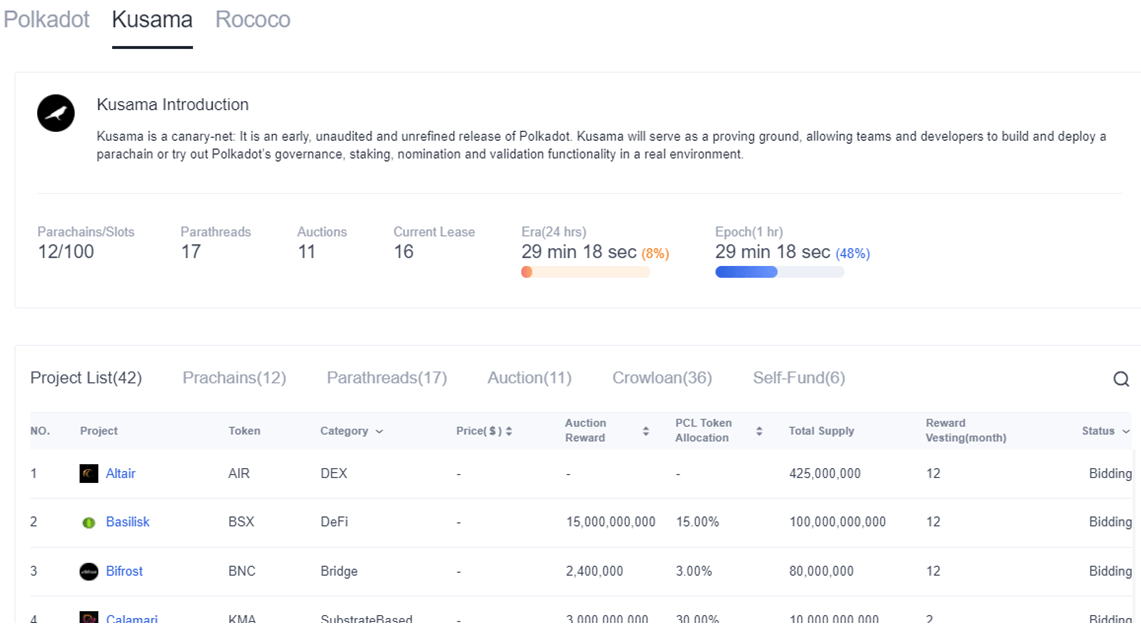Open the Self-Fund(6) tab

[x=799, y=378]
